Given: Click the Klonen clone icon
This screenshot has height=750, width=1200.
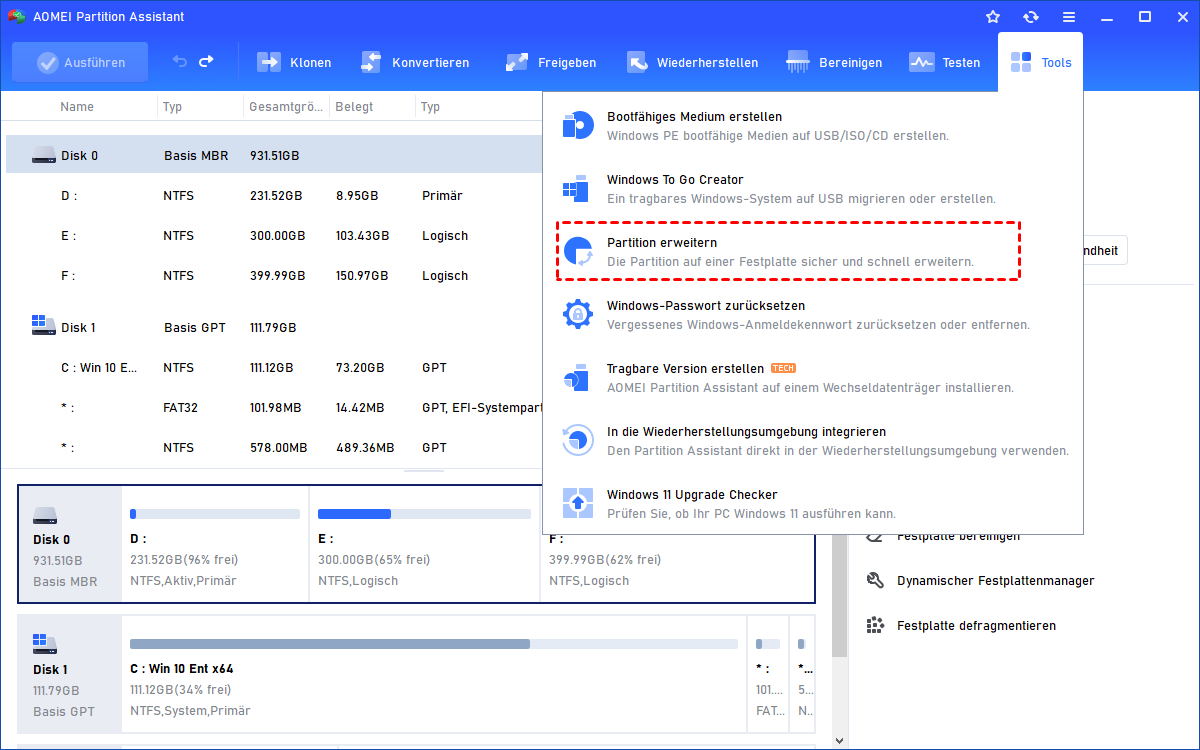Looking at the screenshot, I should coord(270,62).
